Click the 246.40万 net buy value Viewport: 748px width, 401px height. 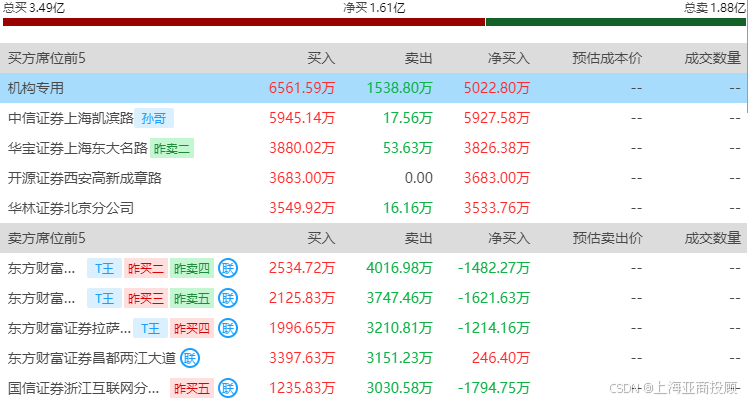pos(501,359)
